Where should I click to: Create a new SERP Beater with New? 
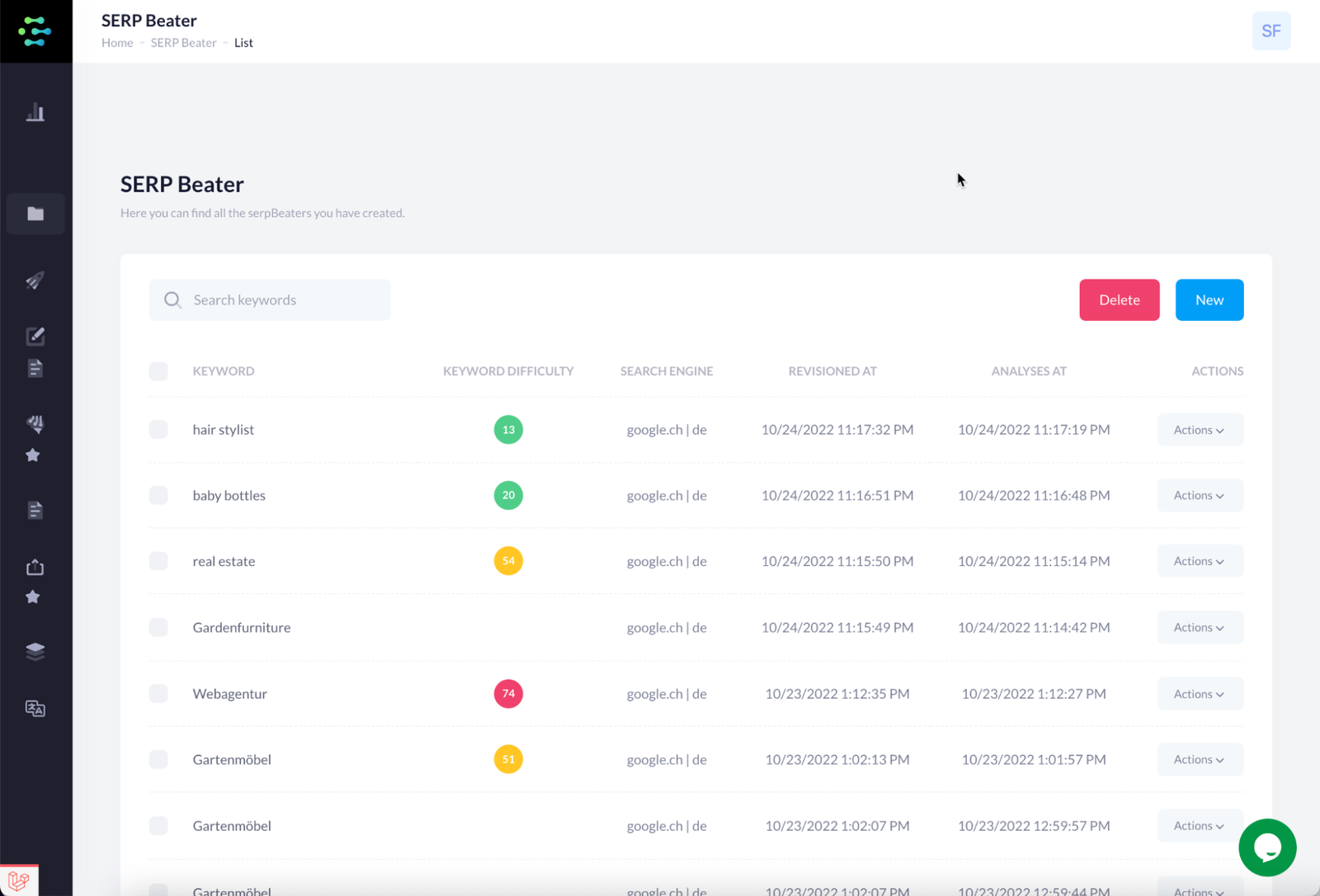1209,299
